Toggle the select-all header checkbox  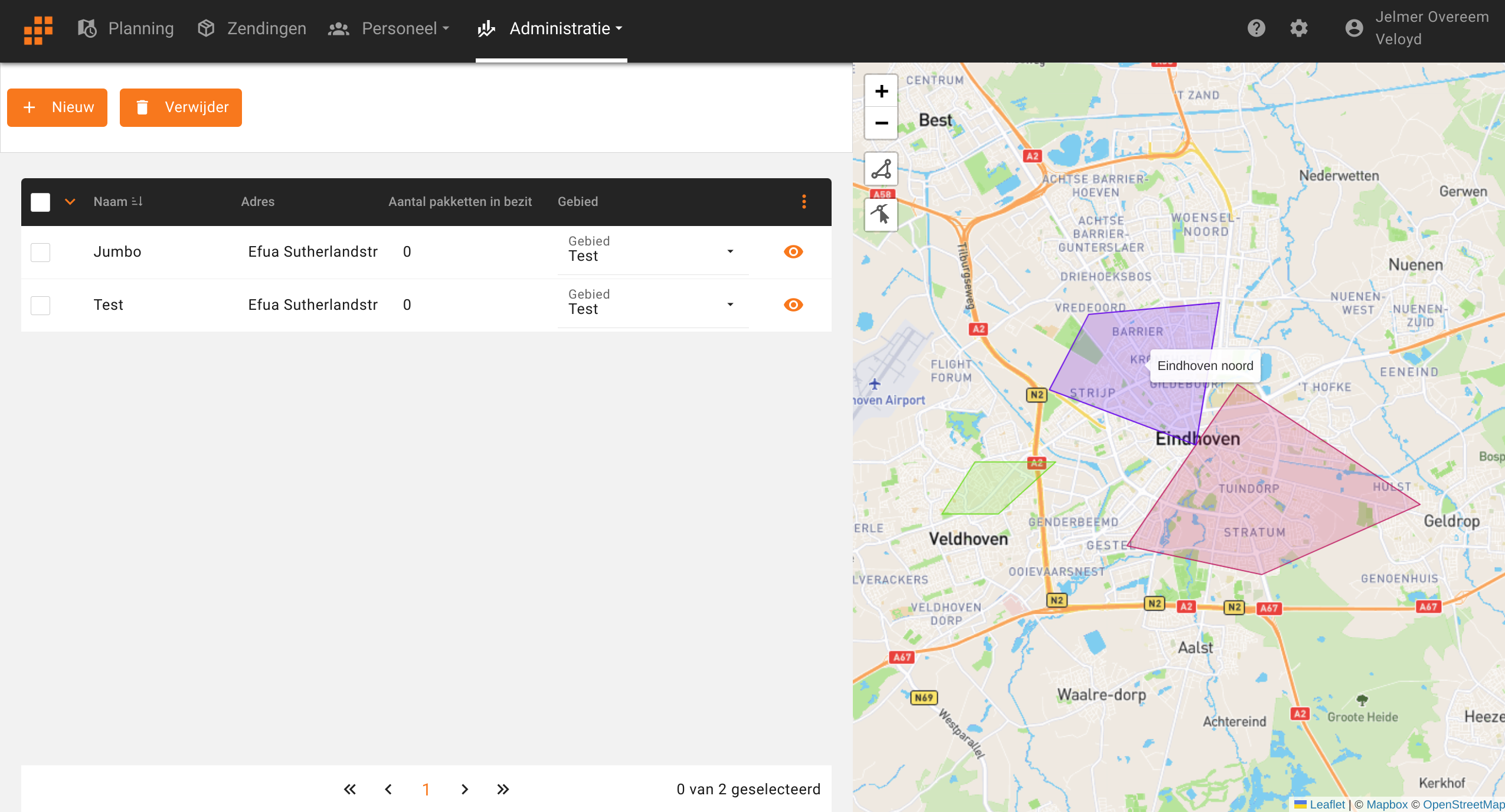point(41,202)
